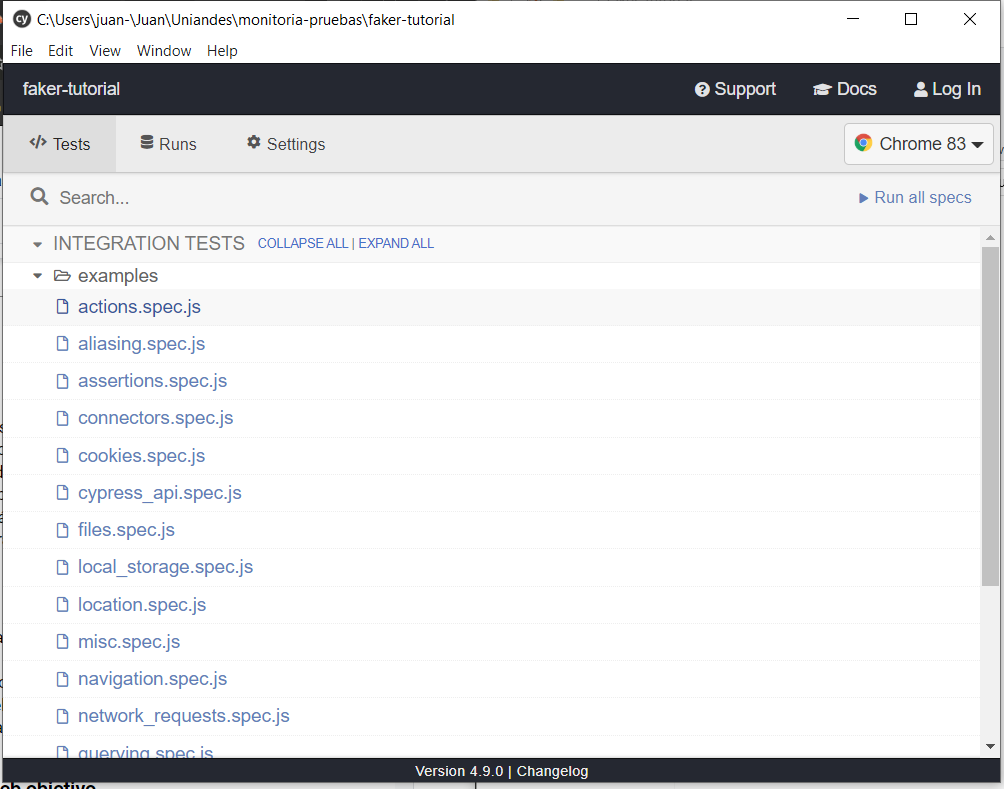Click the spec list scrollbar thumb
The image size is (1004, 789).
coord(990,416)
